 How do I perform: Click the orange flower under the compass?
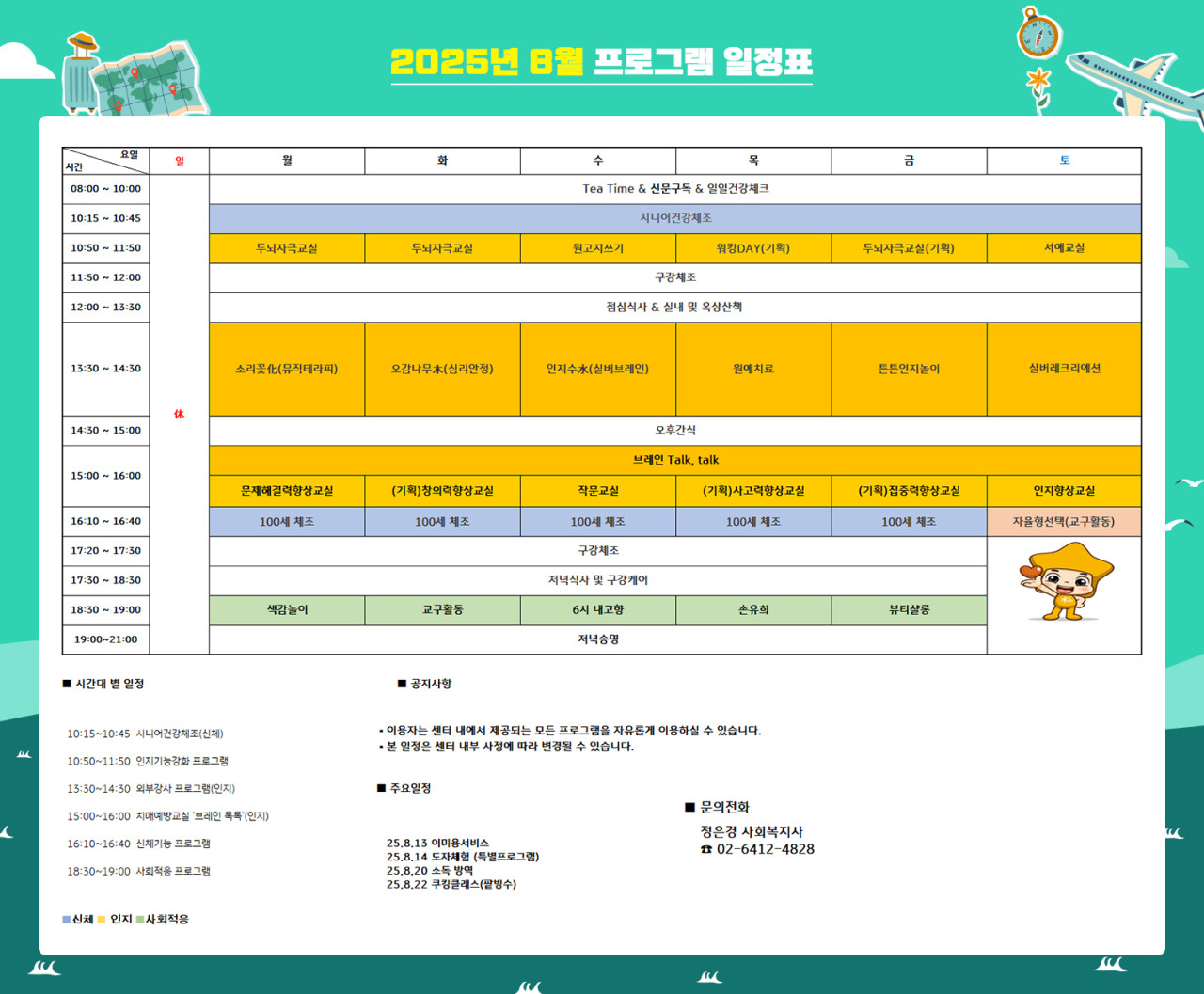point(1038,82)
